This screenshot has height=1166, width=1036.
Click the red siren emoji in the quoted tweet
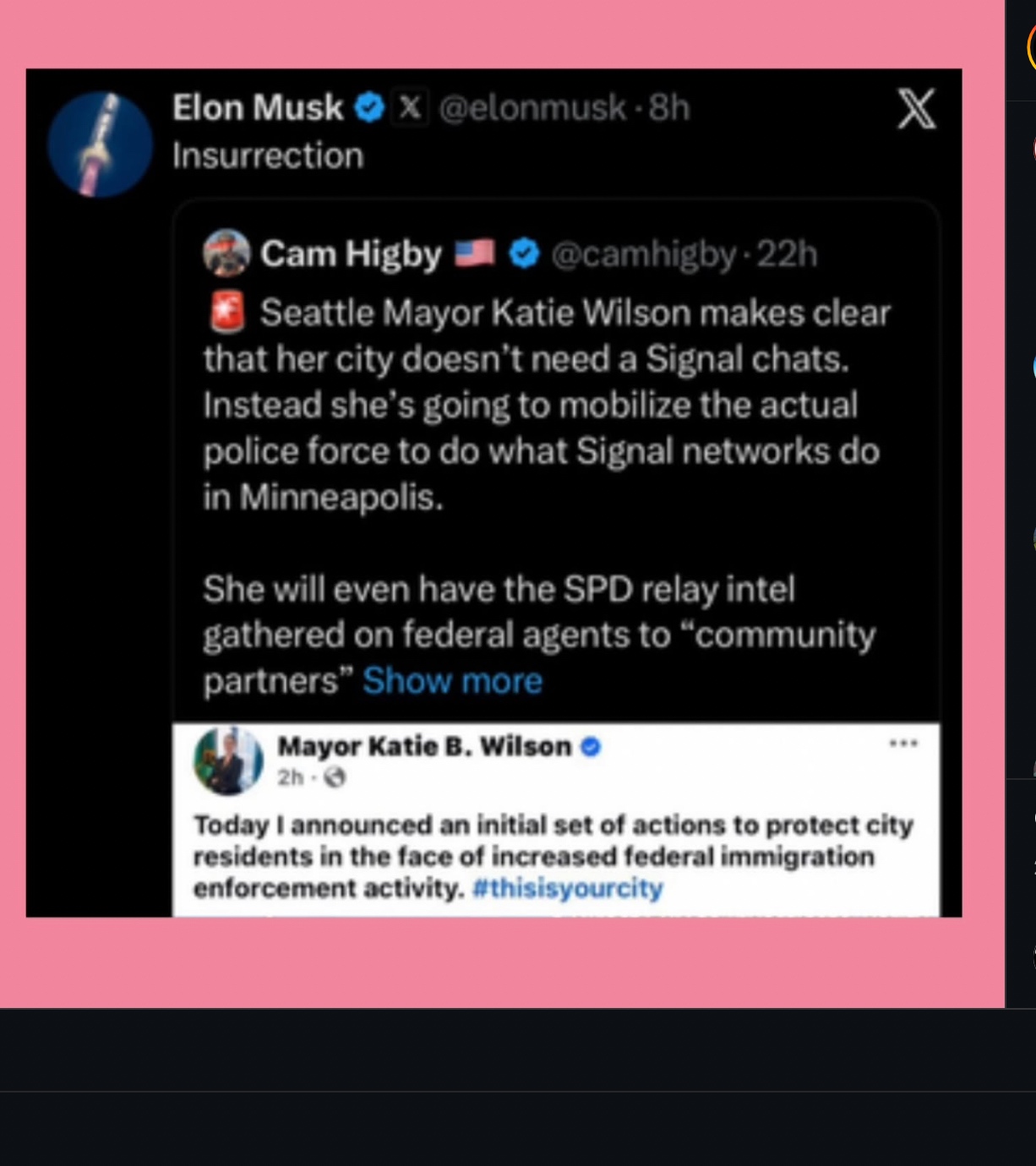(x=226, y=313)
